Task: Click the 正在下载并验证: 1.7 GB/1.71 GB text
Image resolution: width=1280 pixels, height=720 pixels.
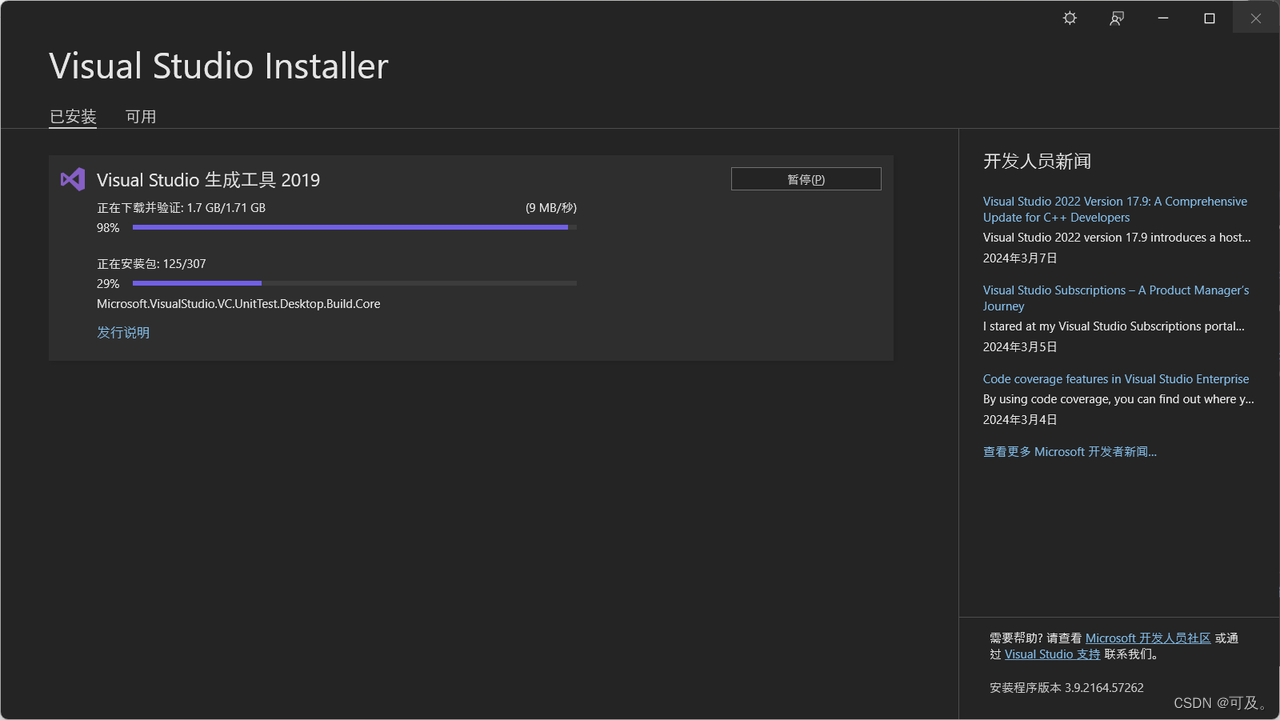Action: pos(181,208)
